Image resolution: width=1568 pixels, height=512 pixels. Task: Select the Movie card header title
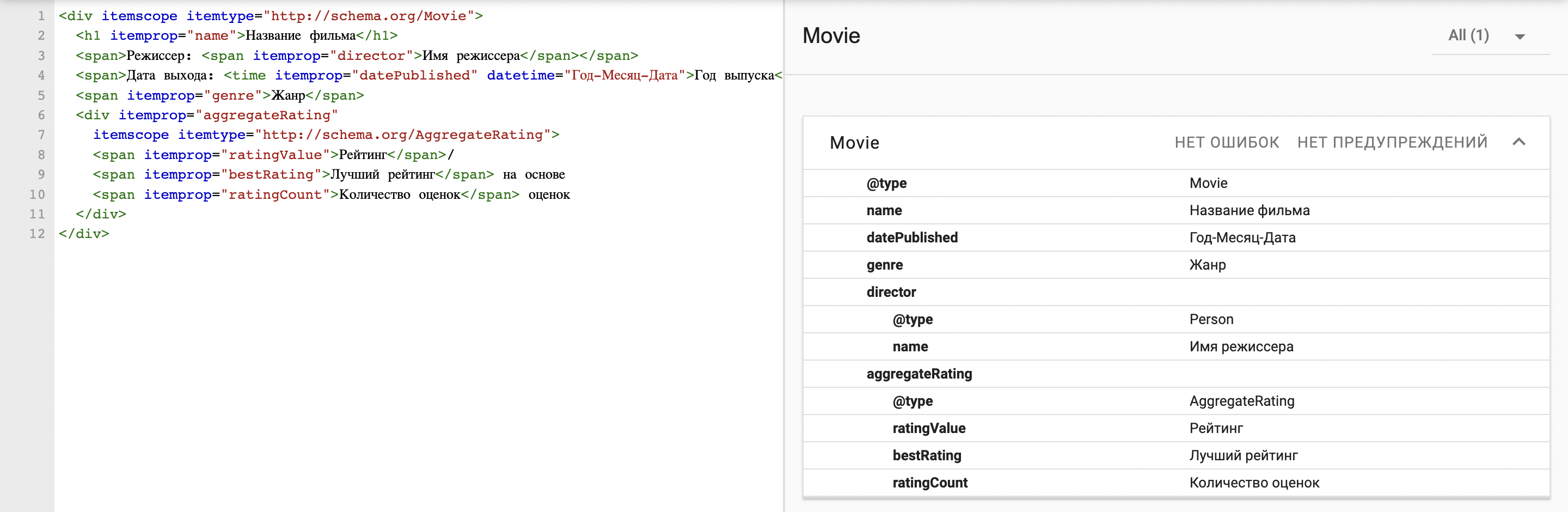pos(854,143)
